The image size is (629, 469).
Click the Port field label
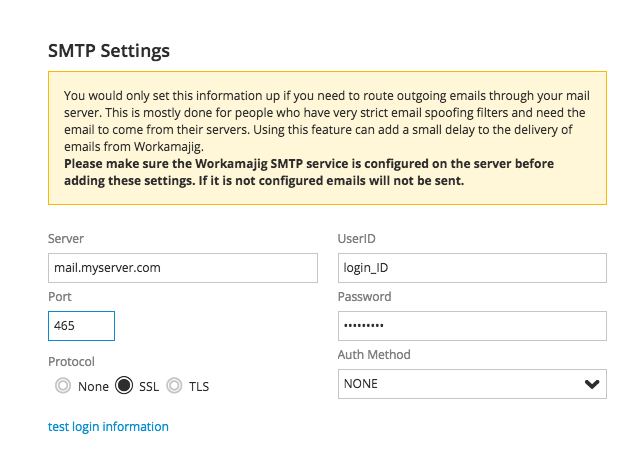point(60,297)
